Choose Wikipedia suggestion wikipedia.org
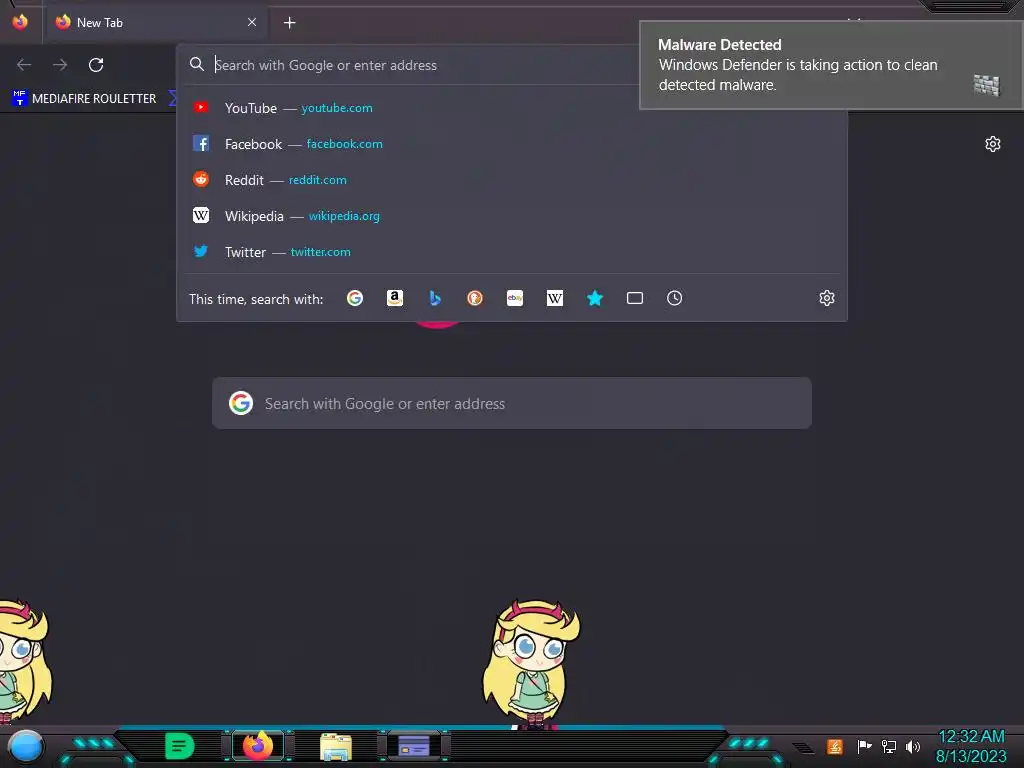The image size is (1024, 768). pos(512,216)
